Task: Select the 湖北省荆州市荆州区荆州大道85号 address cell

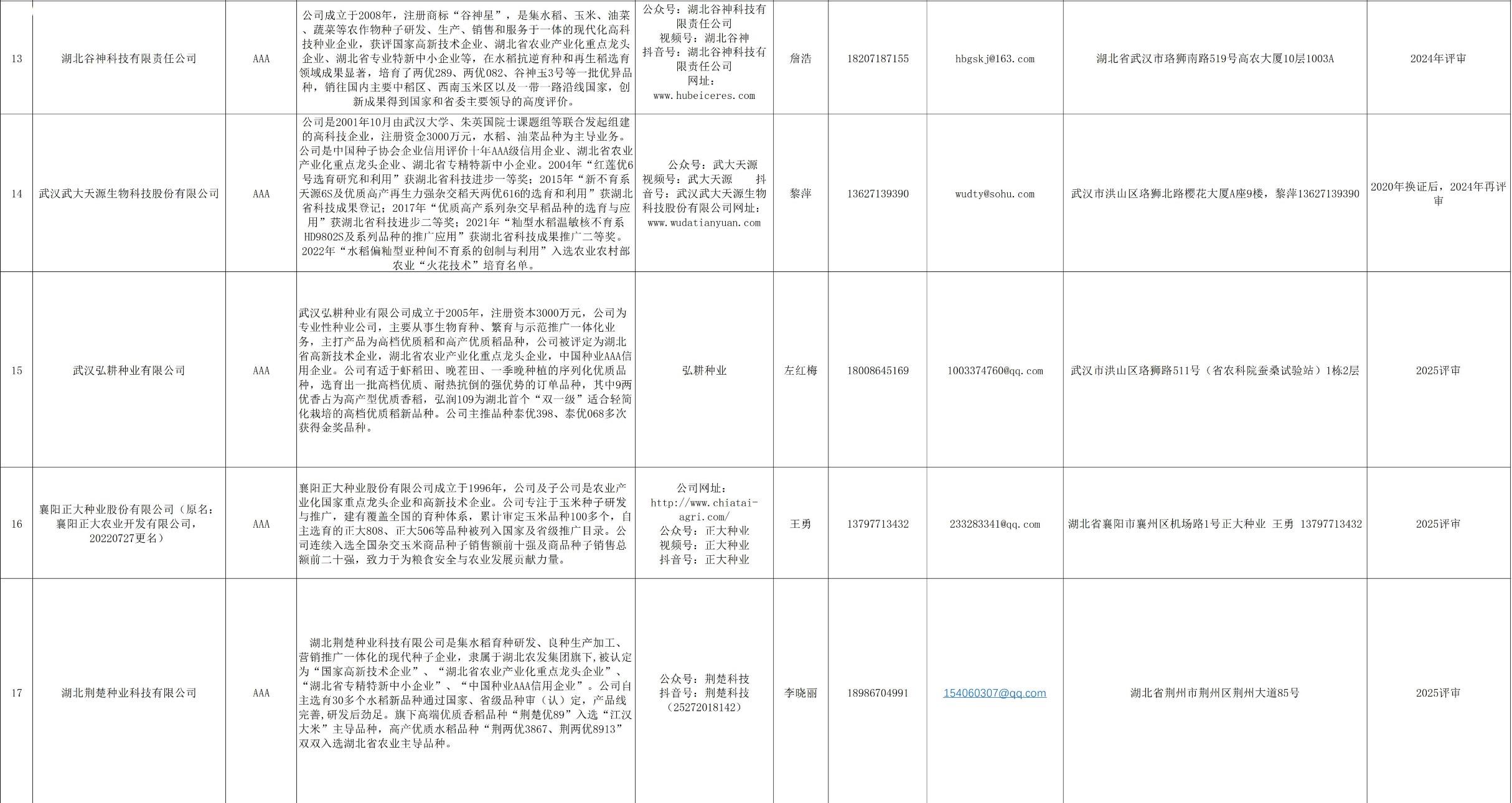Action: click(x=1214, y=693)
